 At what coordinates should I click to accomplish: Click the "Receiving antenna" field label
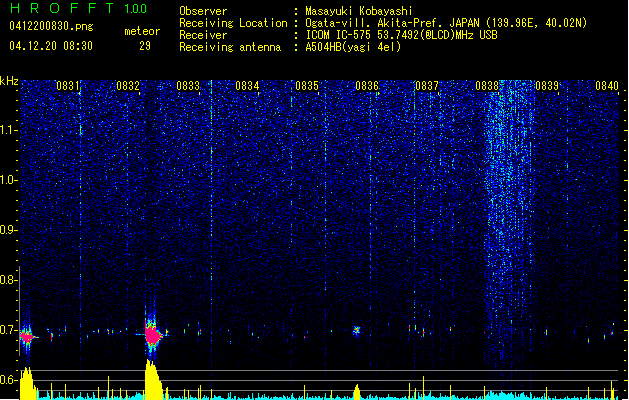tap(230, 47)
